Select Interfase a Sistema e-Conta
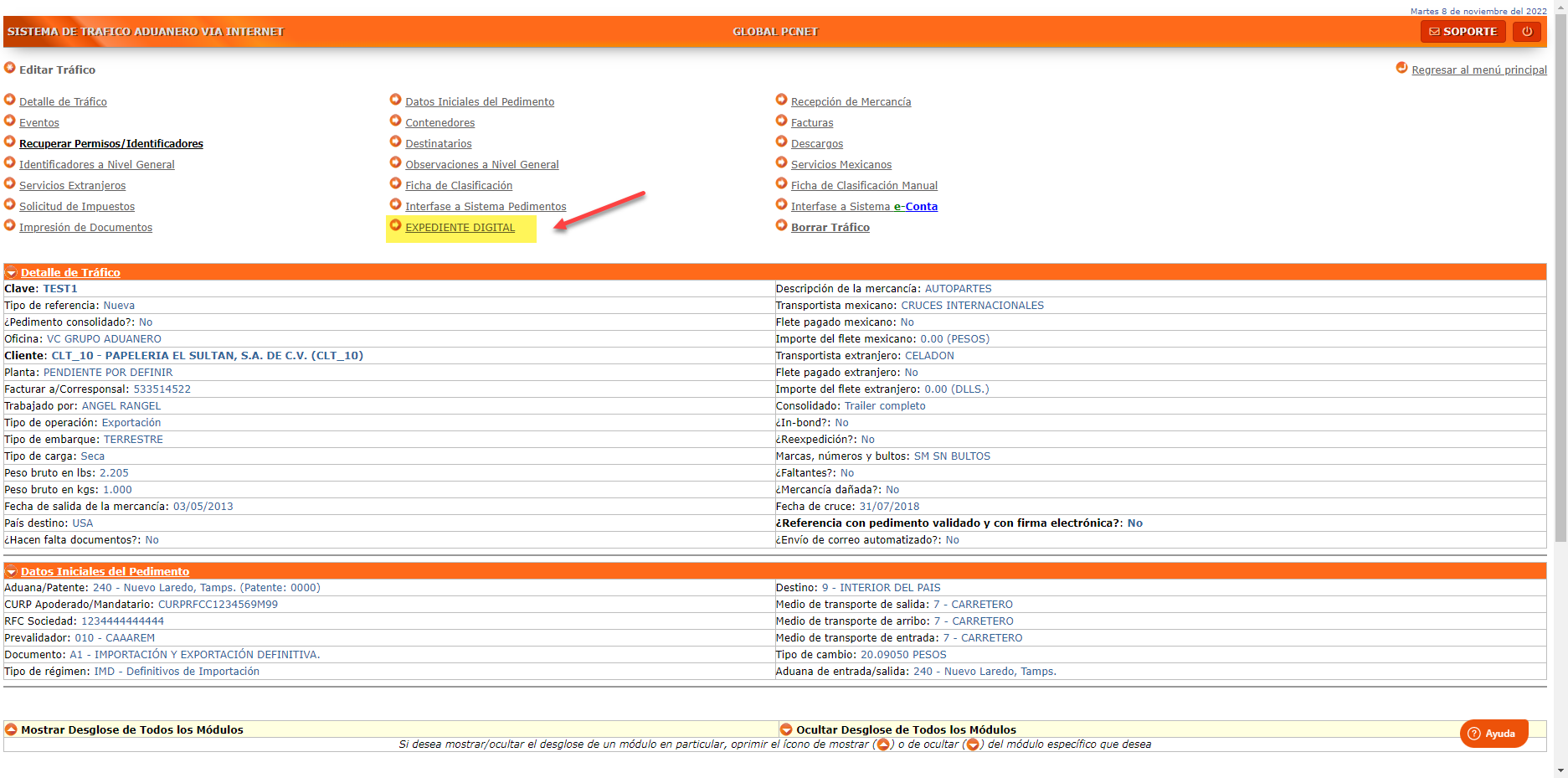Viewport: 1568px width, 778px height. tap(864, 206)
